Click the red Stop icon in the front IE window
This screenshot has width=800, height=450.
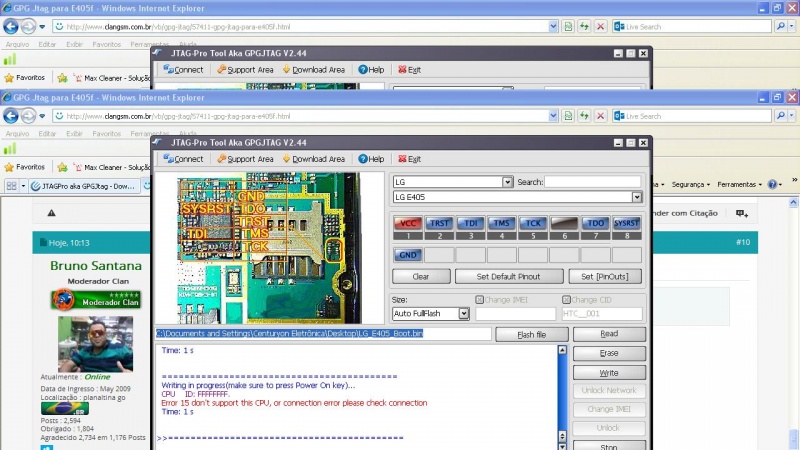(x=601, y=116)
